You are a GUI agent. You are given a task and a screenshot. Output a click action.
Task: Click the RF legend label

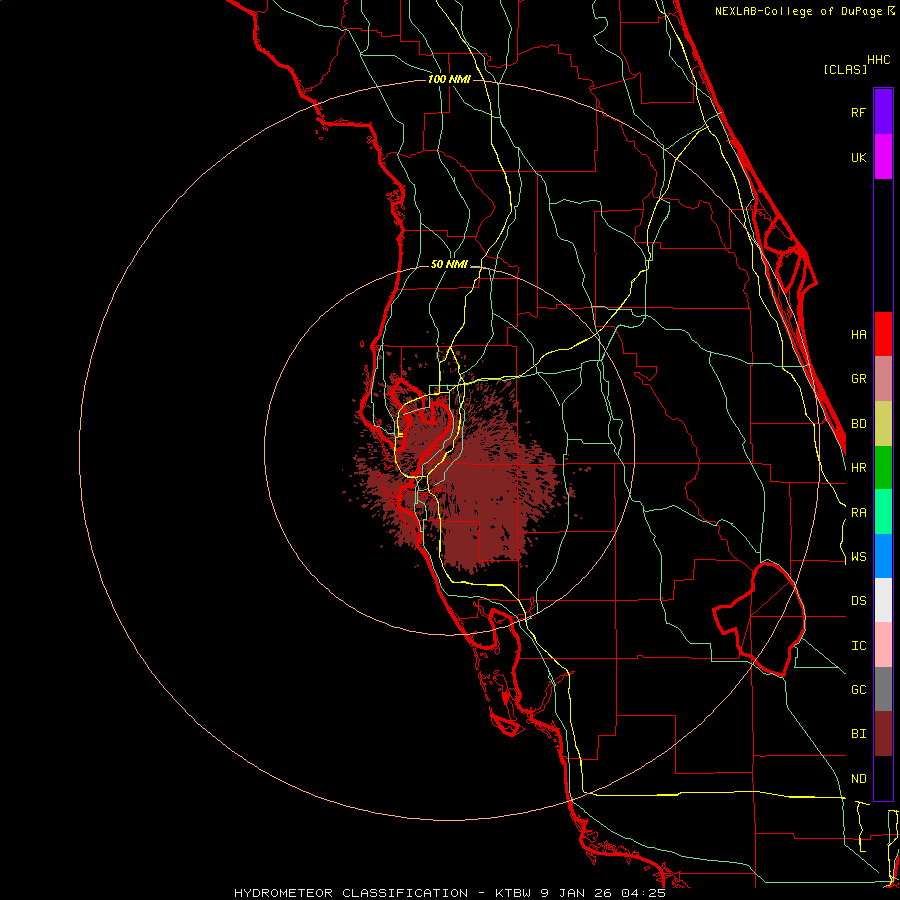(x=858, y=112)
